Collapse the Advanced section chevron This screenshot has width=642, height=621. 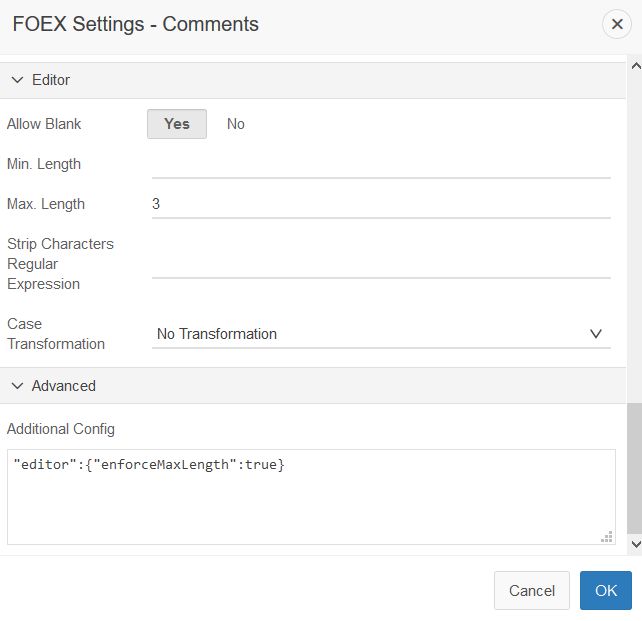[x=17, y=386]
